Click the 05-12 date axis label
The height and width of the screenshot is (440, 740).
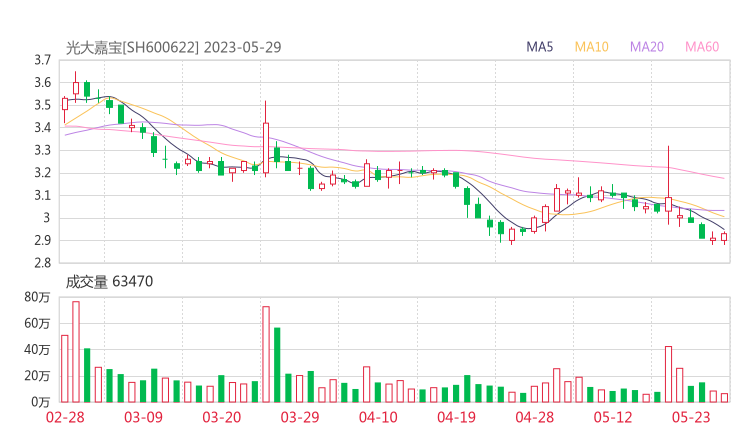coord(613,417)
